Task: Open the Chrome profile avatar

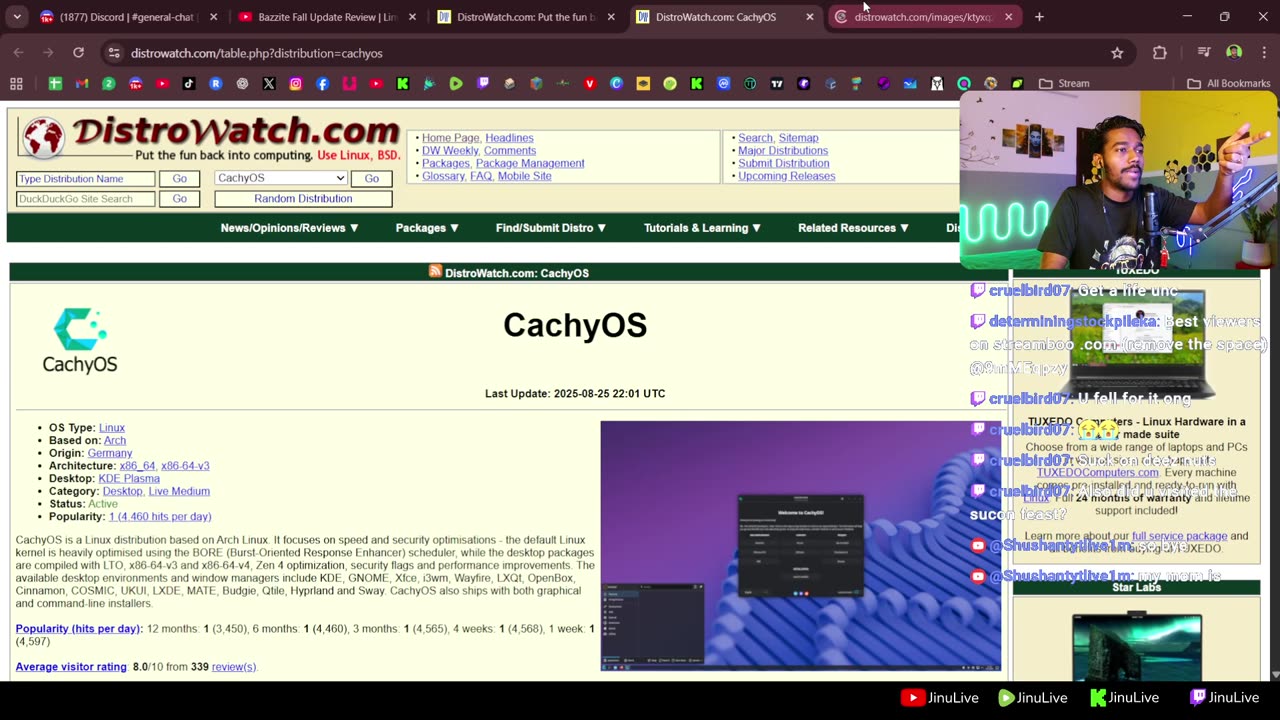Action: pyautogui.click(x=1234, y=53)
